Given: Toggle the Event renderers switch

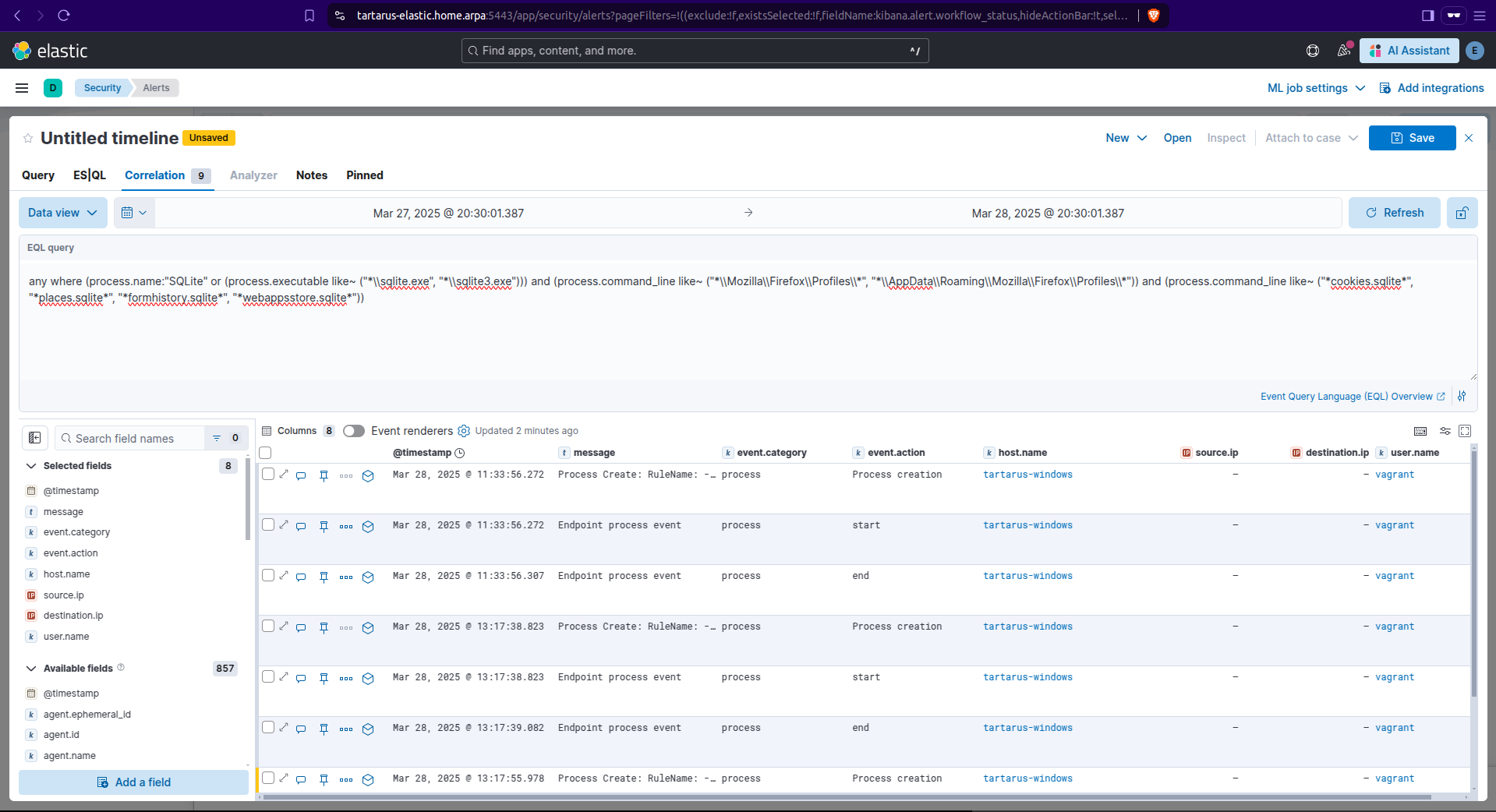Looking at the screenshot, I should (x=354, y=431).
